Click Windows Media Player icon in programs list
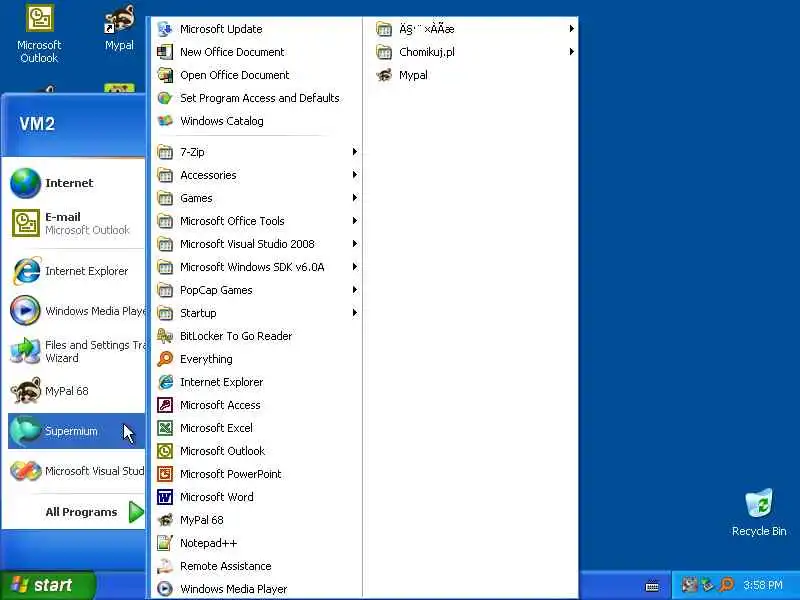The width and height of the screenshot is (800, 600). (x=165, y=589)
